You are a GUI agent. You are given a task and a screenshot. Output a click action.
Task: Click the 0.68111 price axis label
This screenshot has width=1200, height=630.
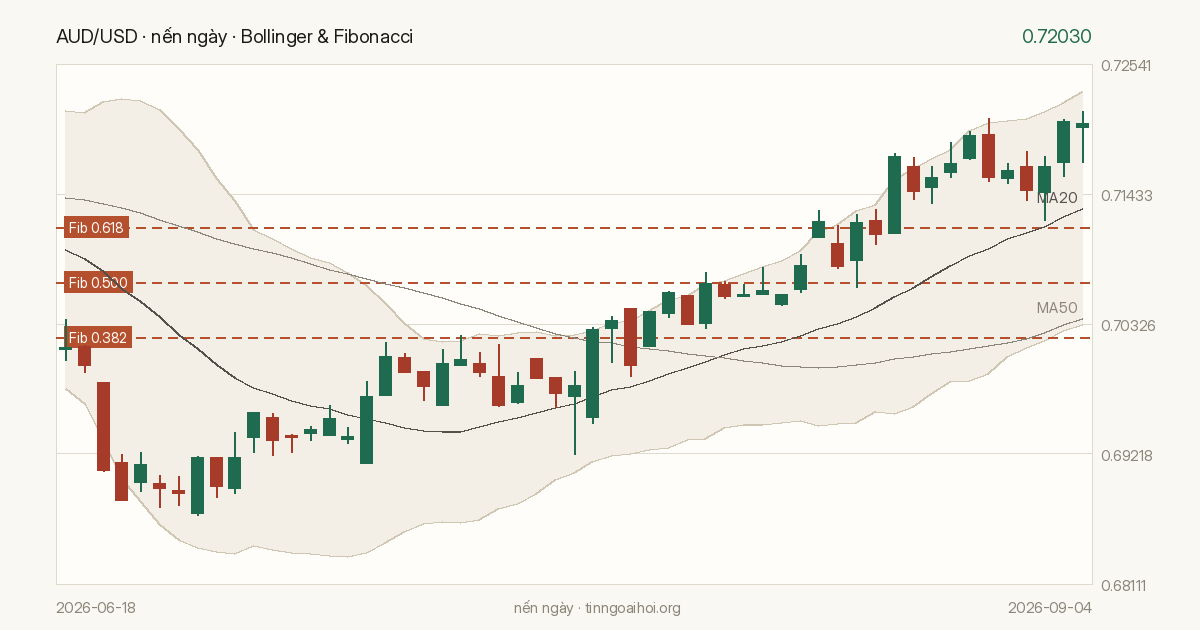pyautogui.click(x=1126, y=585)
